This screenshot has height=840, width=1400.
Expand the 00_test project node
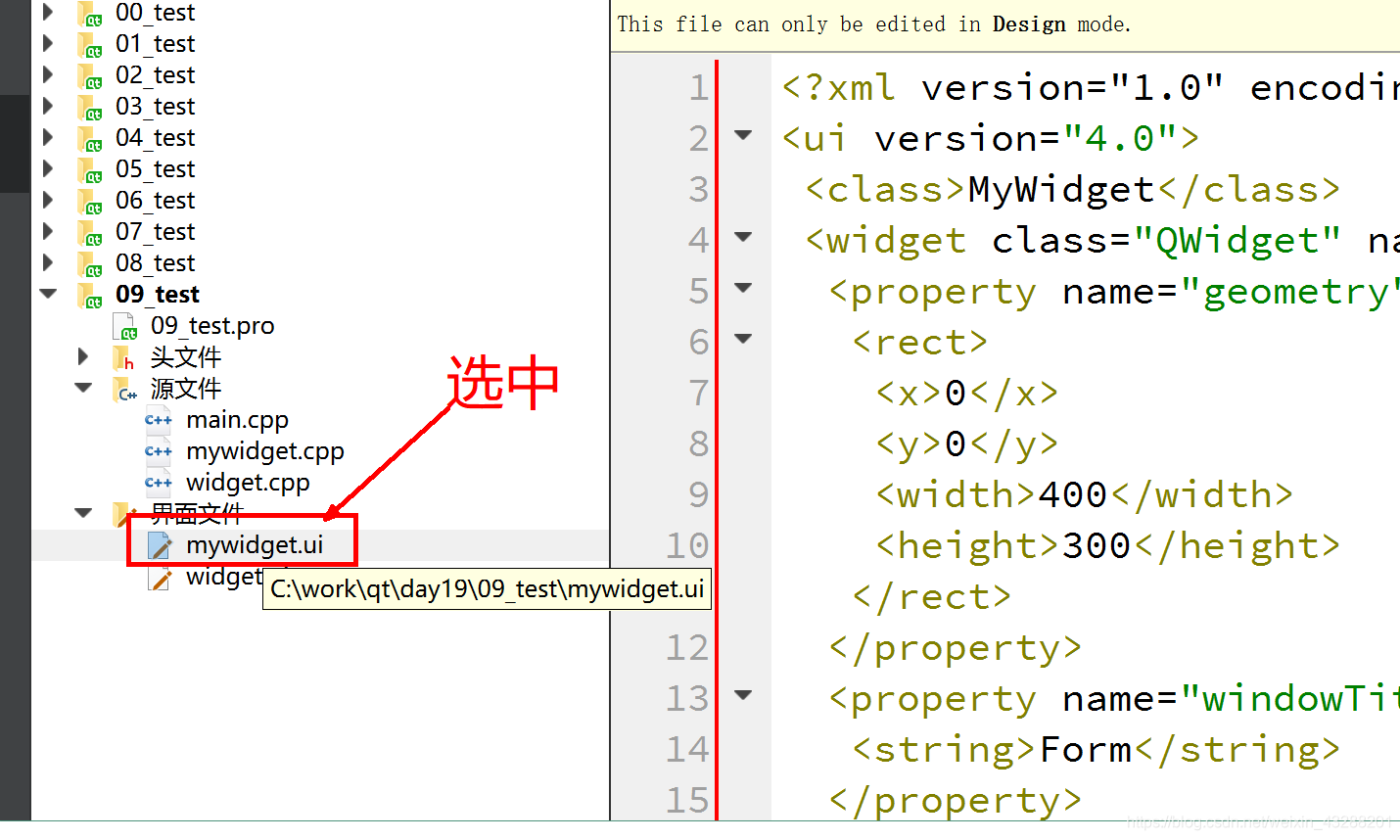pos(48,12)
